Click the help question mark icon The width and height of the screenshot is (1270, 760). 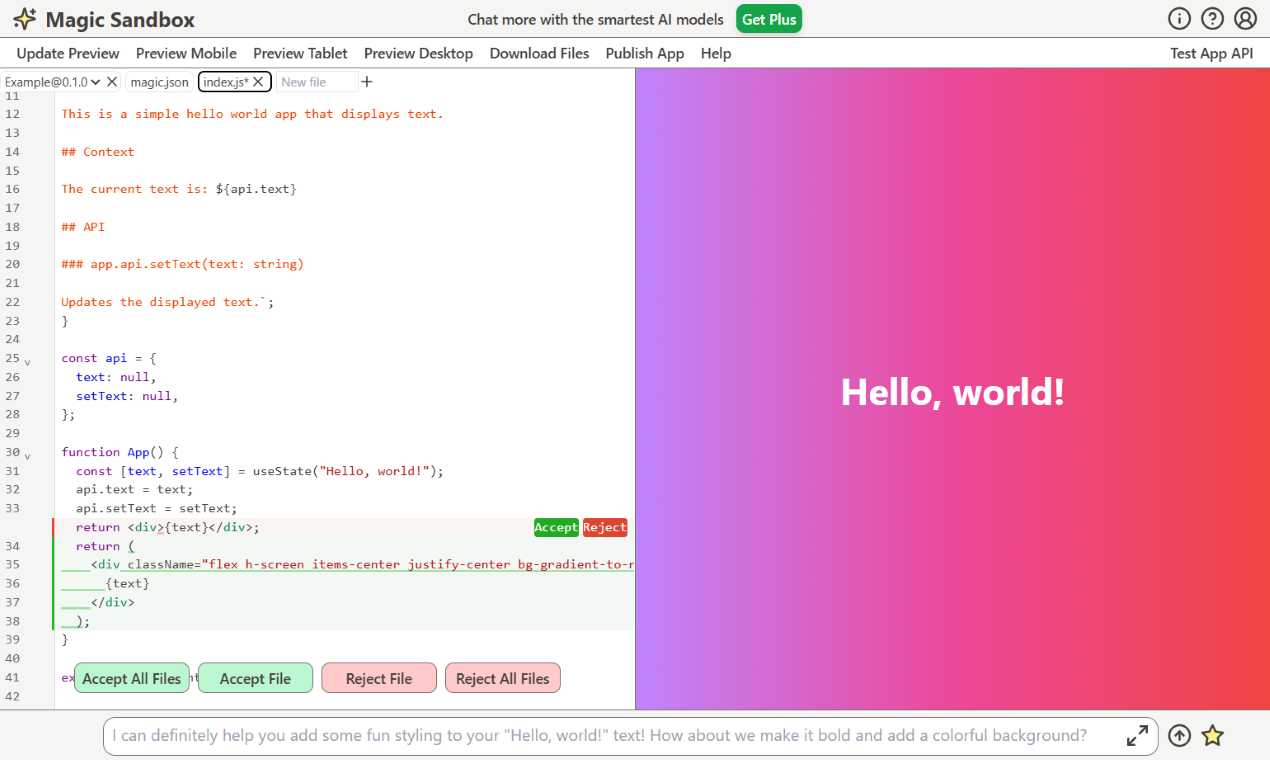(x=1212, y=19)
